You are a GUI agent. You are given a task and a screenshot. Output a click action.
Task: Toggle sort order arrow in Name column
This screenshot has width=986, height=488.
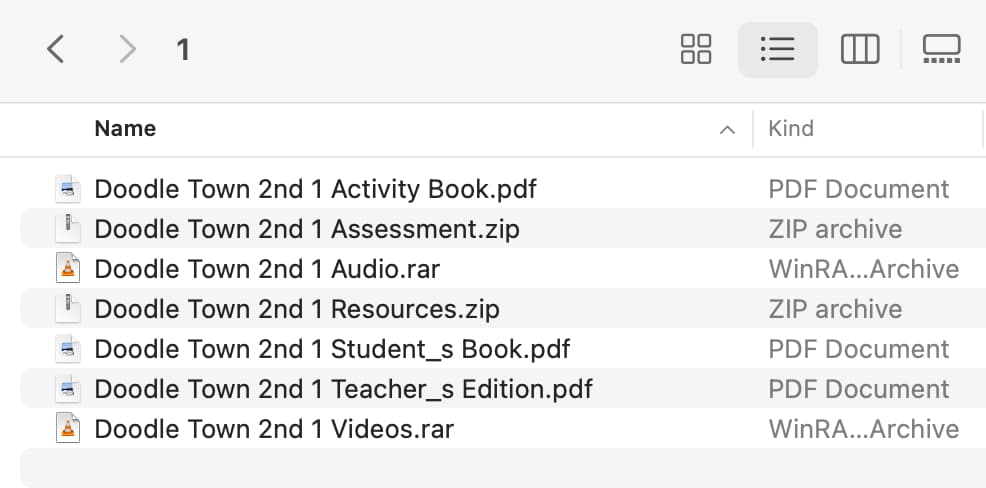727,130
